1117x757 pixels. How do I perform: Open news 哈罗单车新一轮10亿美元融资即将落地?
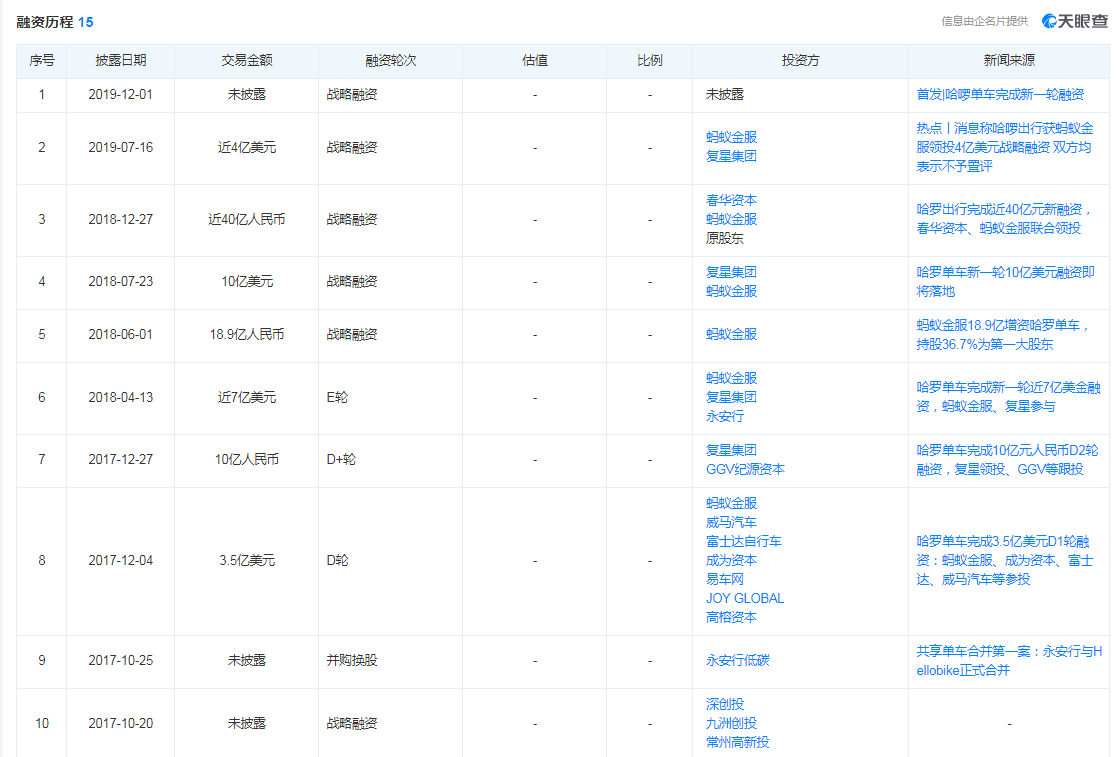[1004, 281]
